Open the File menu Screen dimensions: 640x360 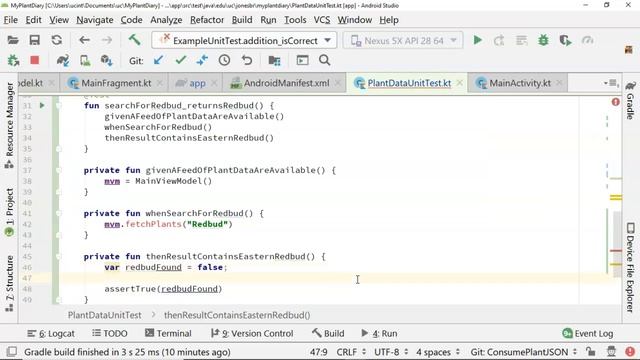(11, 20)
